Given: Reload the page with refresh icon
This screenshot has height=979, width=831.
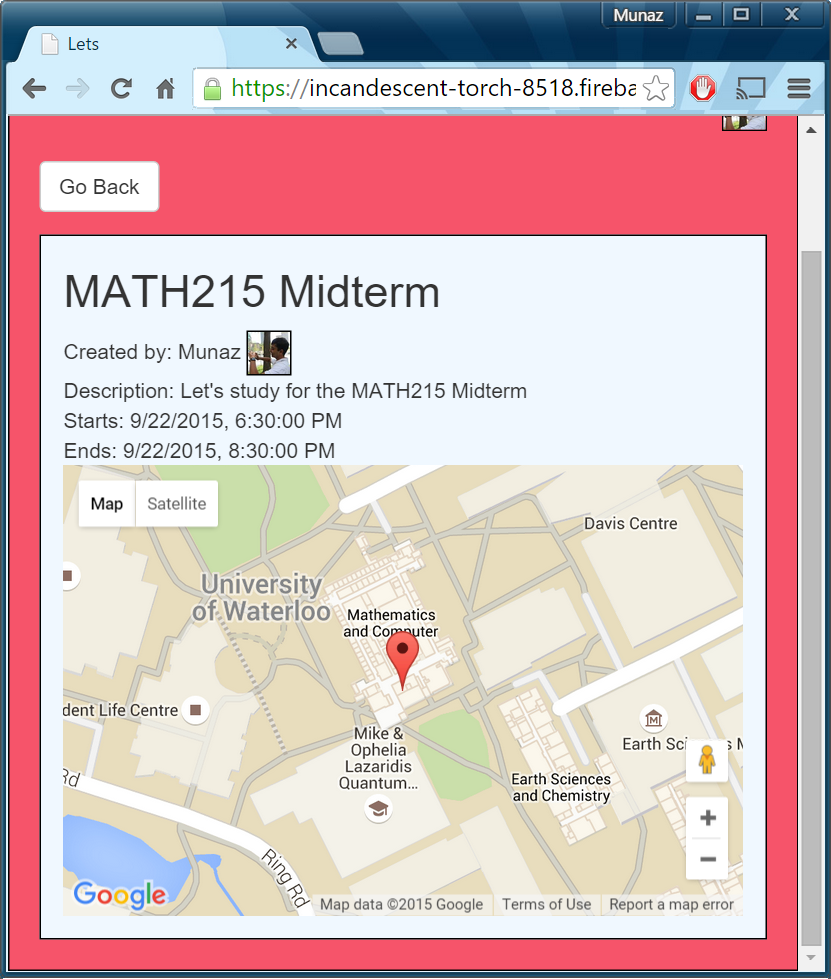Looking at the screenshot, I should coord(121,89).
